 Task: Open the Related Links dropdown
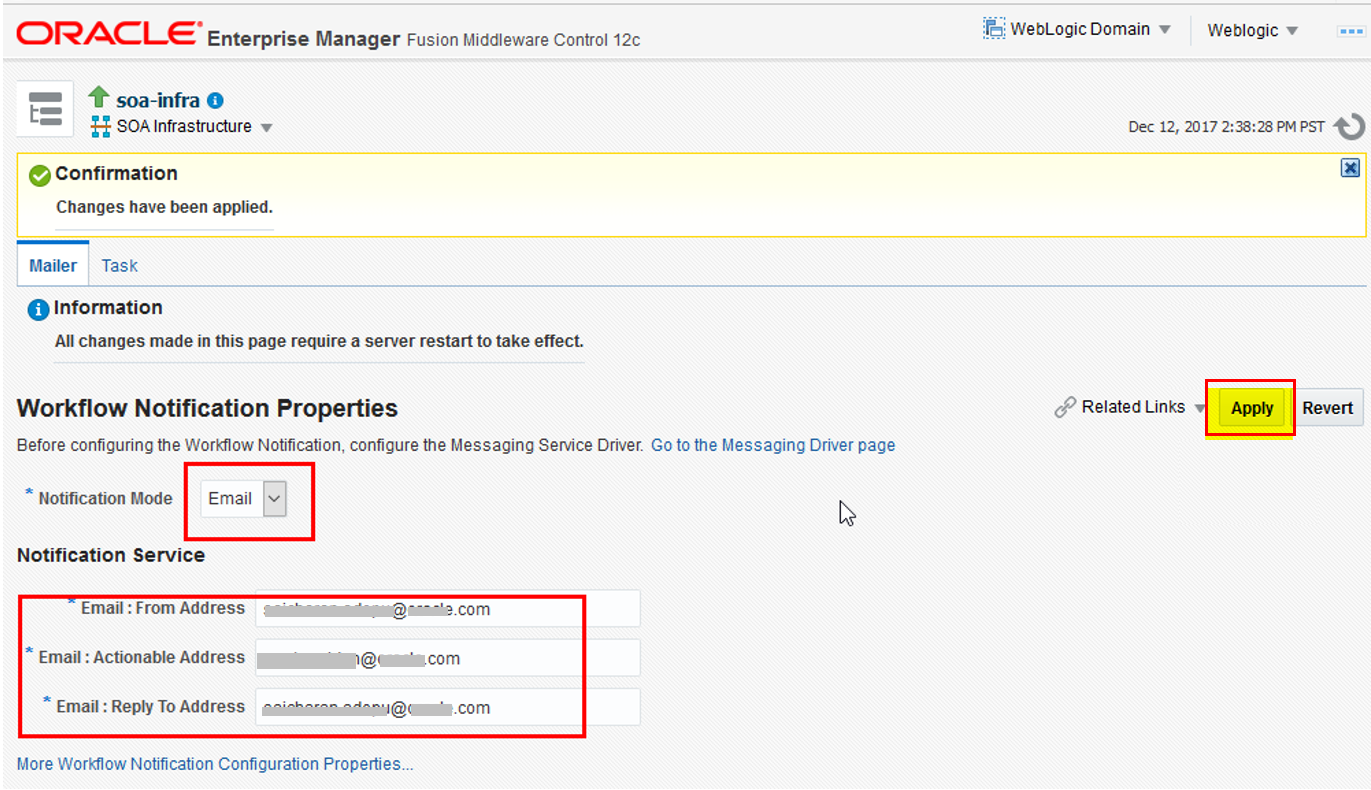pos(1144,407)
